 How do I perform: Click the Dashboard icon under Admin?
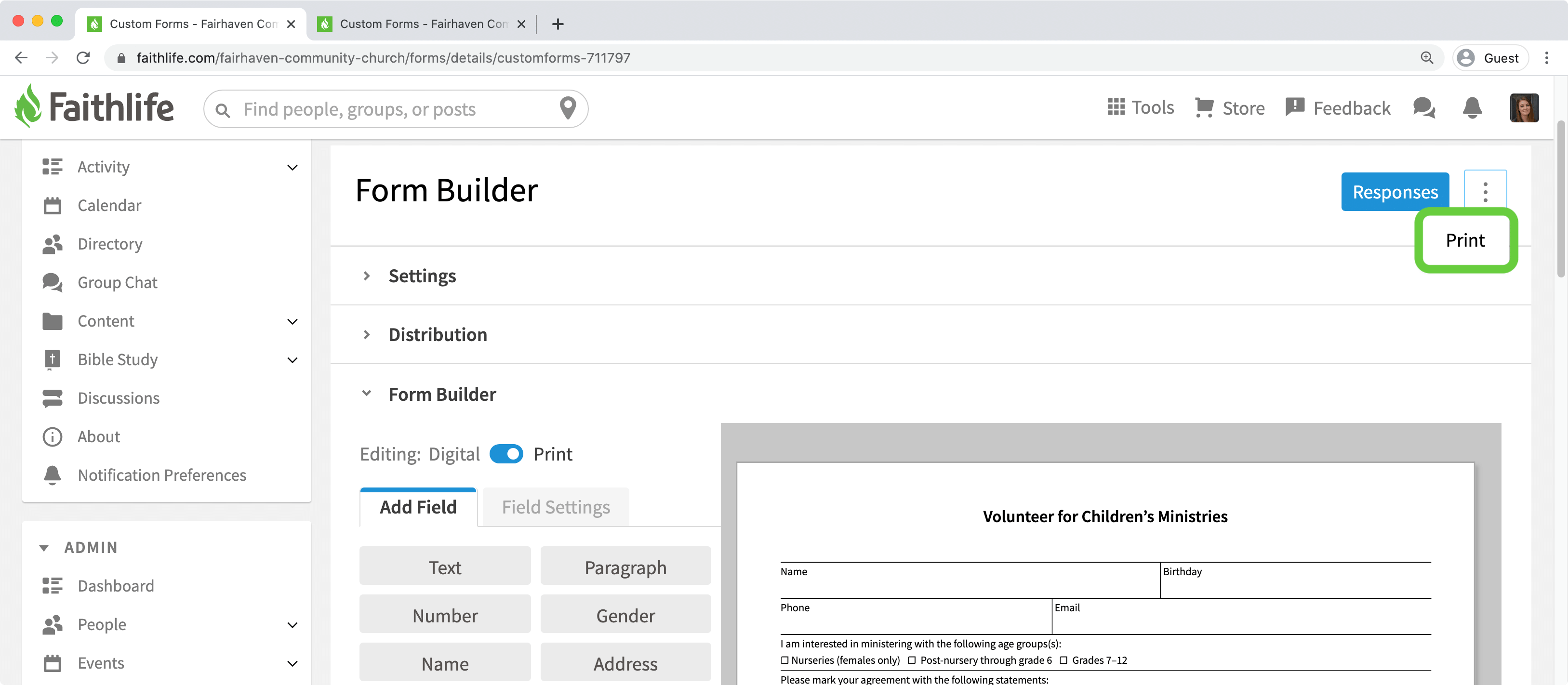[53, 586]
